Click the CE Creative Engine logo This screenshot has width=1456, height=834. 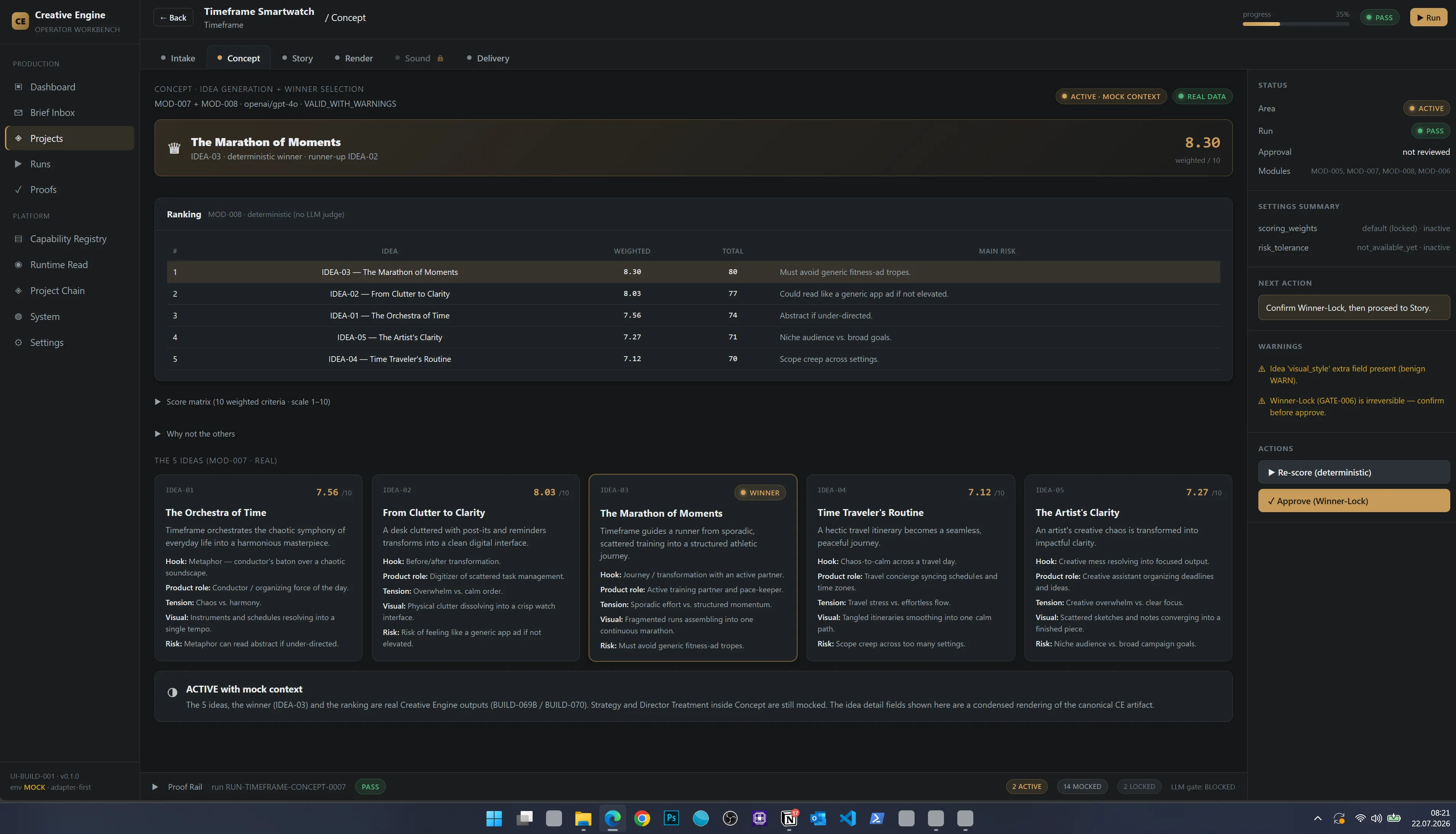(20, 21)
